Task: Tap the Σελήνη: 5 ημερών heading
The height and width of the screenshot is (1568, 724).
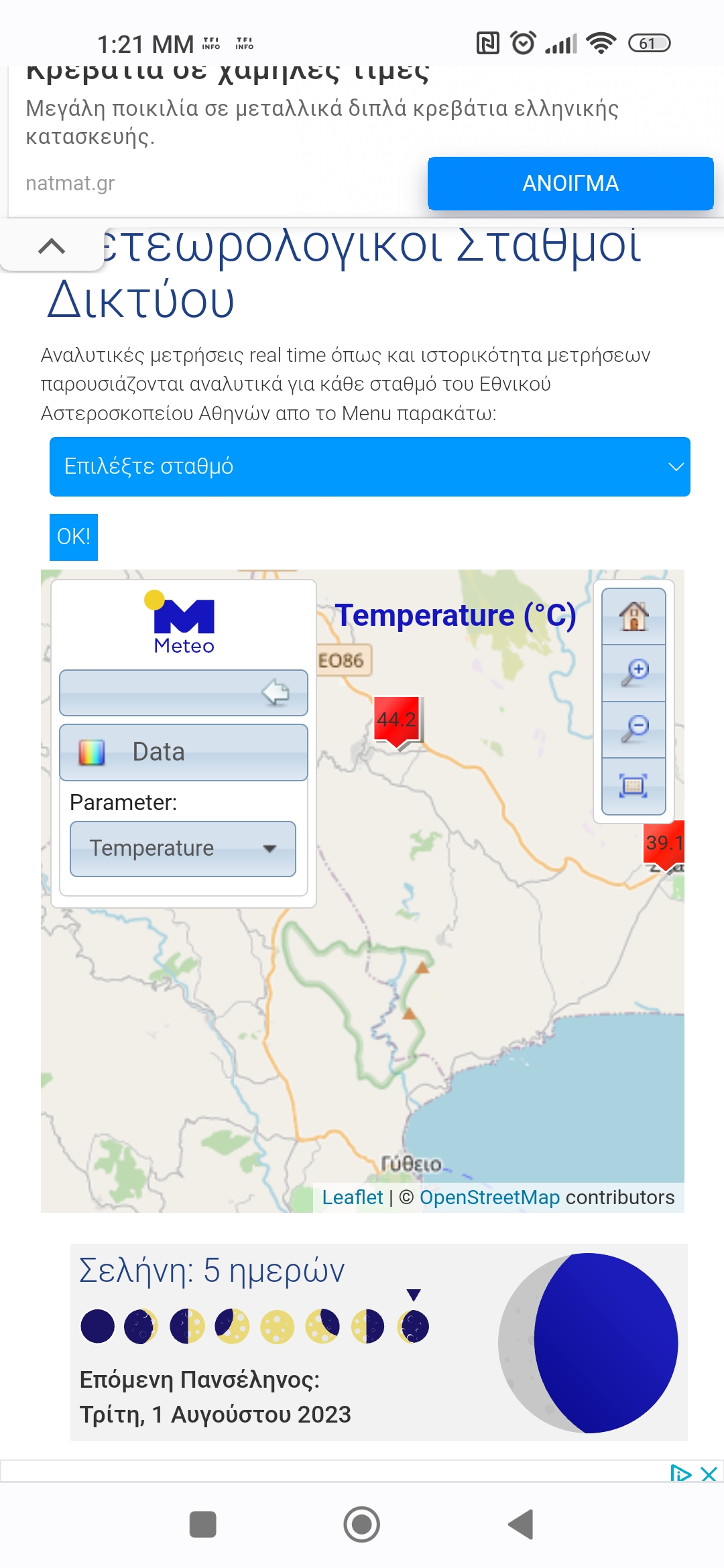Action: coord(212,1270)
